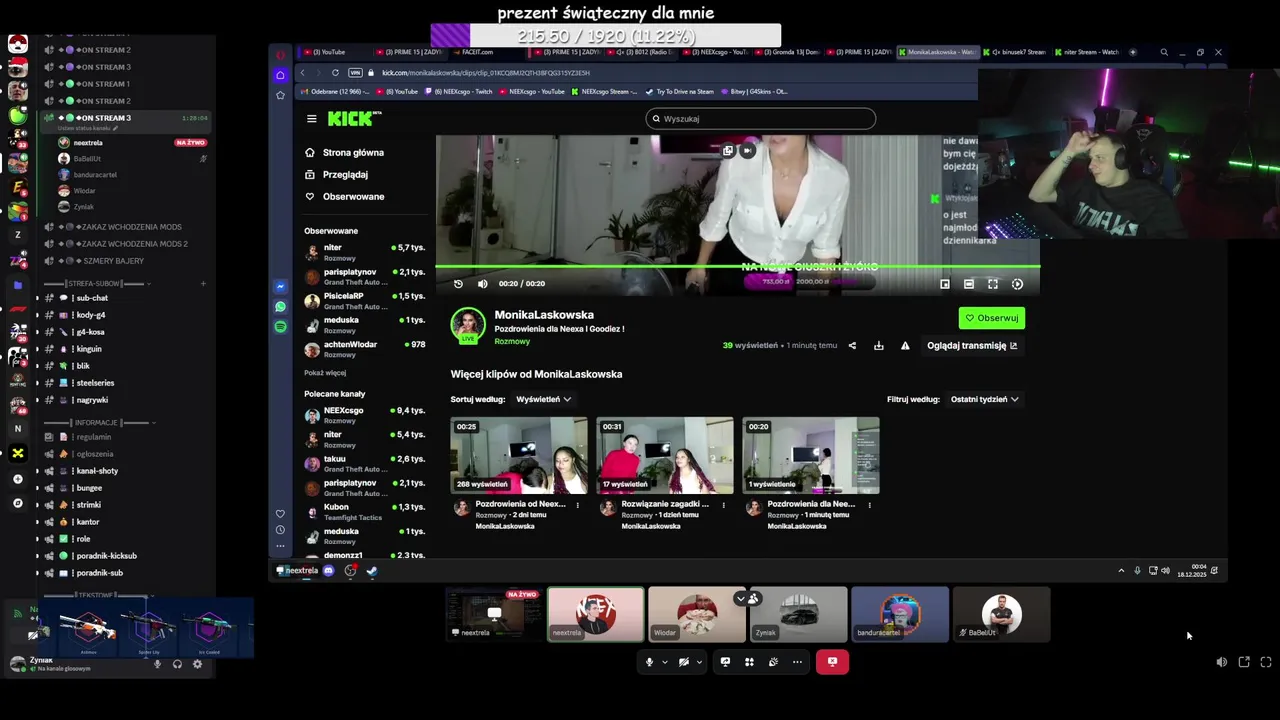
Task: Open WhatsApp in browser sidebar
Action: tap(281, 307)
